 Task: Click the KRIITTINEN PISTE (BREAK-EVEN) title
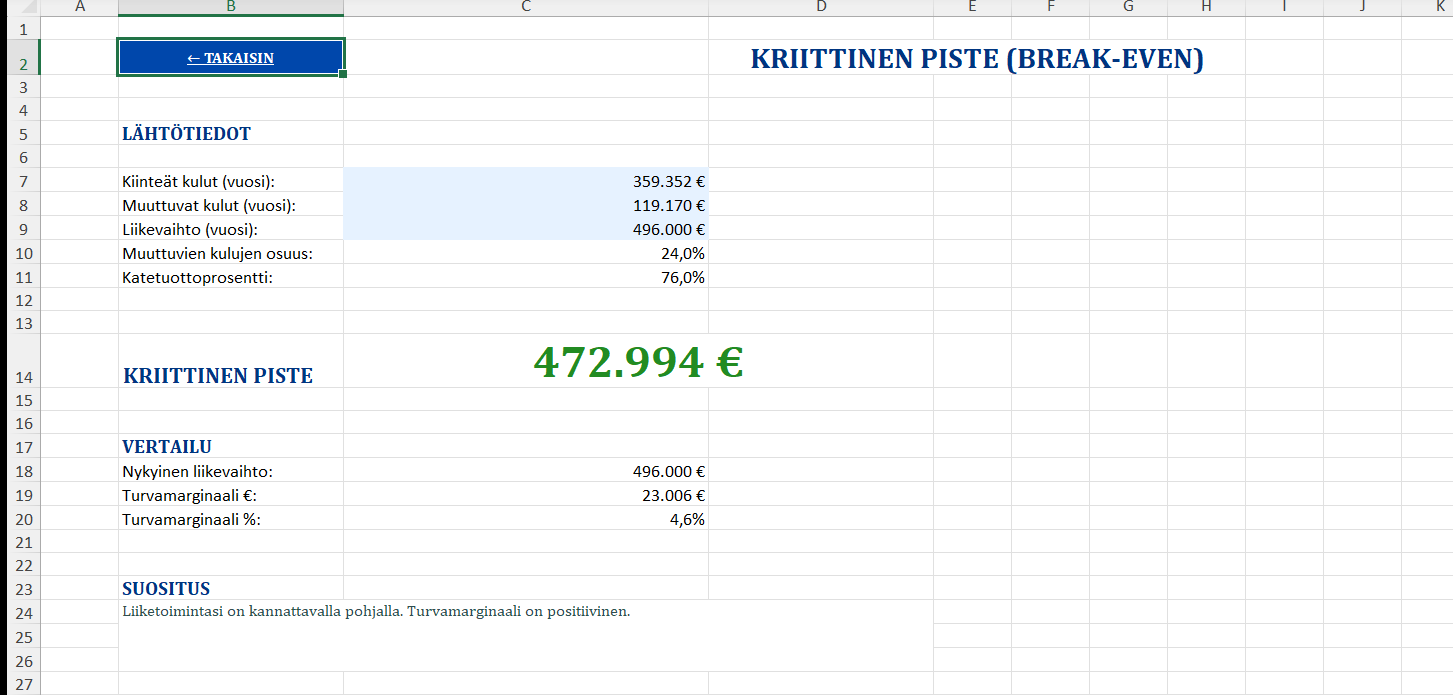[x=976, y=59]
